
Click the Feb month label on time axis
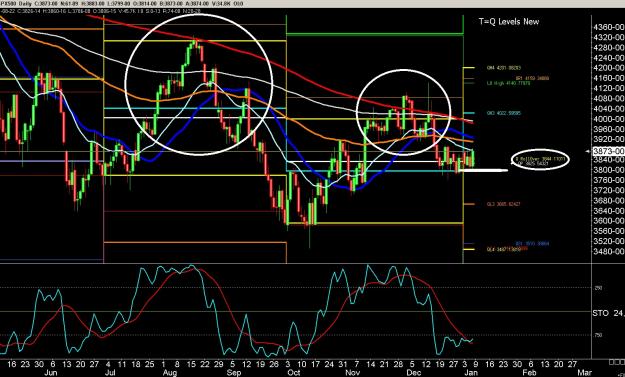(529, 373)
